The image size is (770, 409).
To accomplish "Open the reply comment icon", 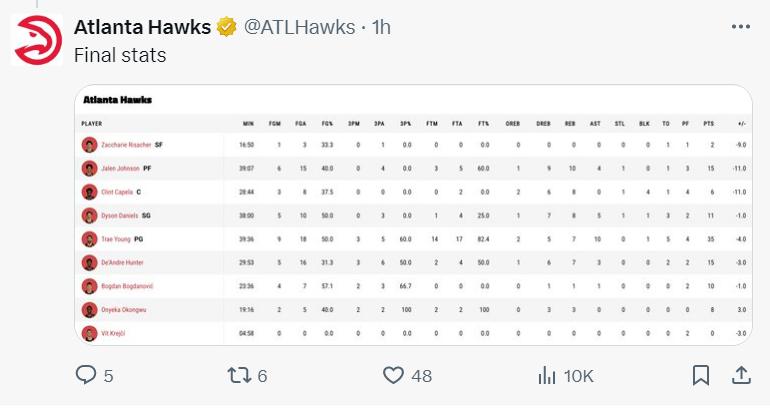I will (x=86, y=375).
